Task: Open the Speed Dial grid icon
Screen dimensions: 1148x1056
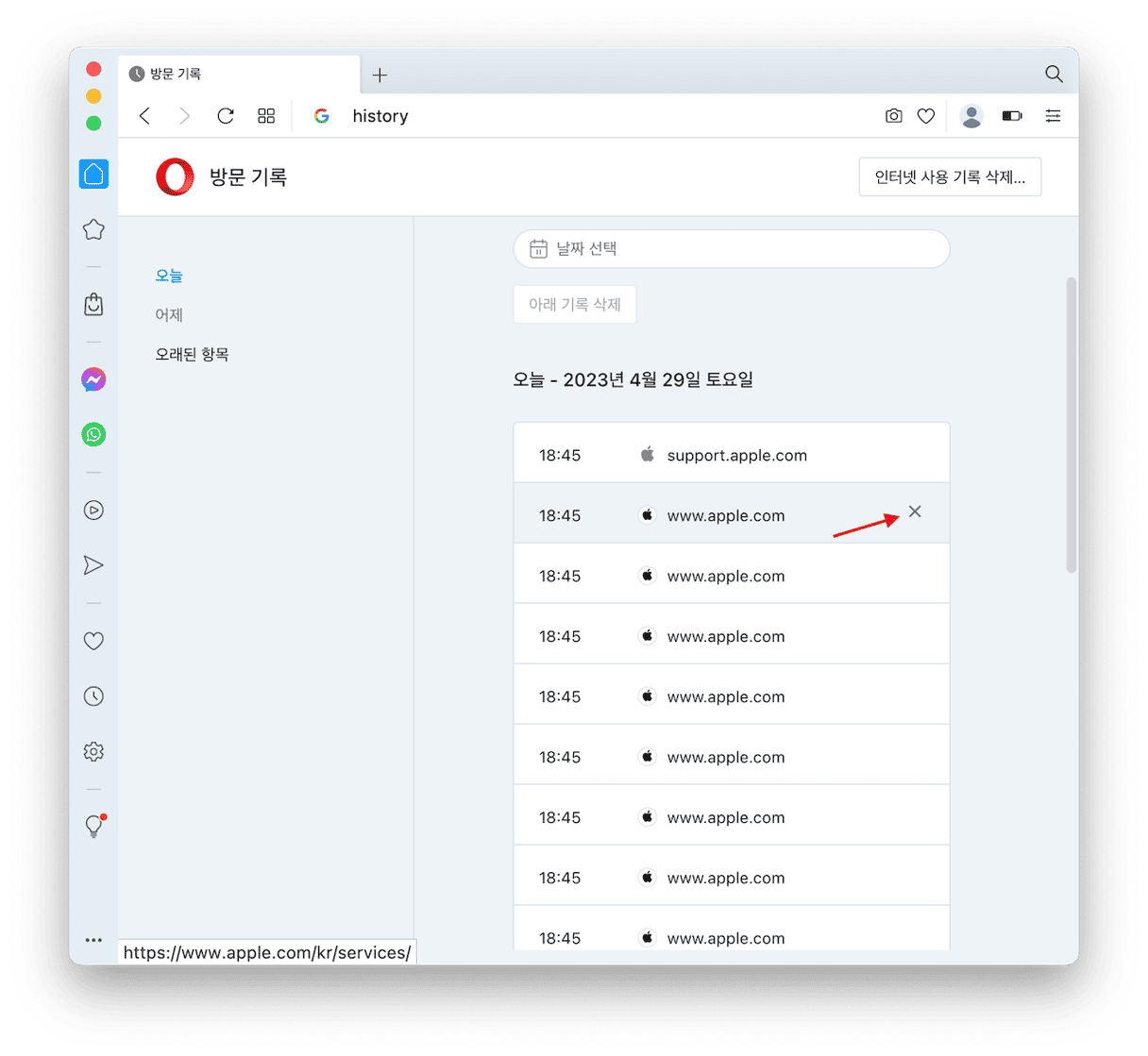Action: click(x=266, y=116)
